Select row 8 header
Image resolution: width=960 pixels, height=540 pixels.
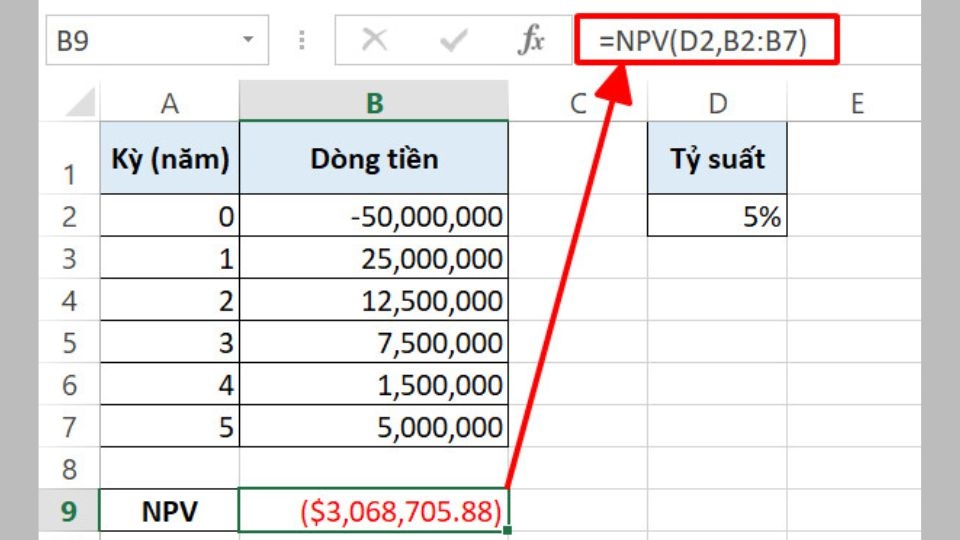(x=69, y=468)
